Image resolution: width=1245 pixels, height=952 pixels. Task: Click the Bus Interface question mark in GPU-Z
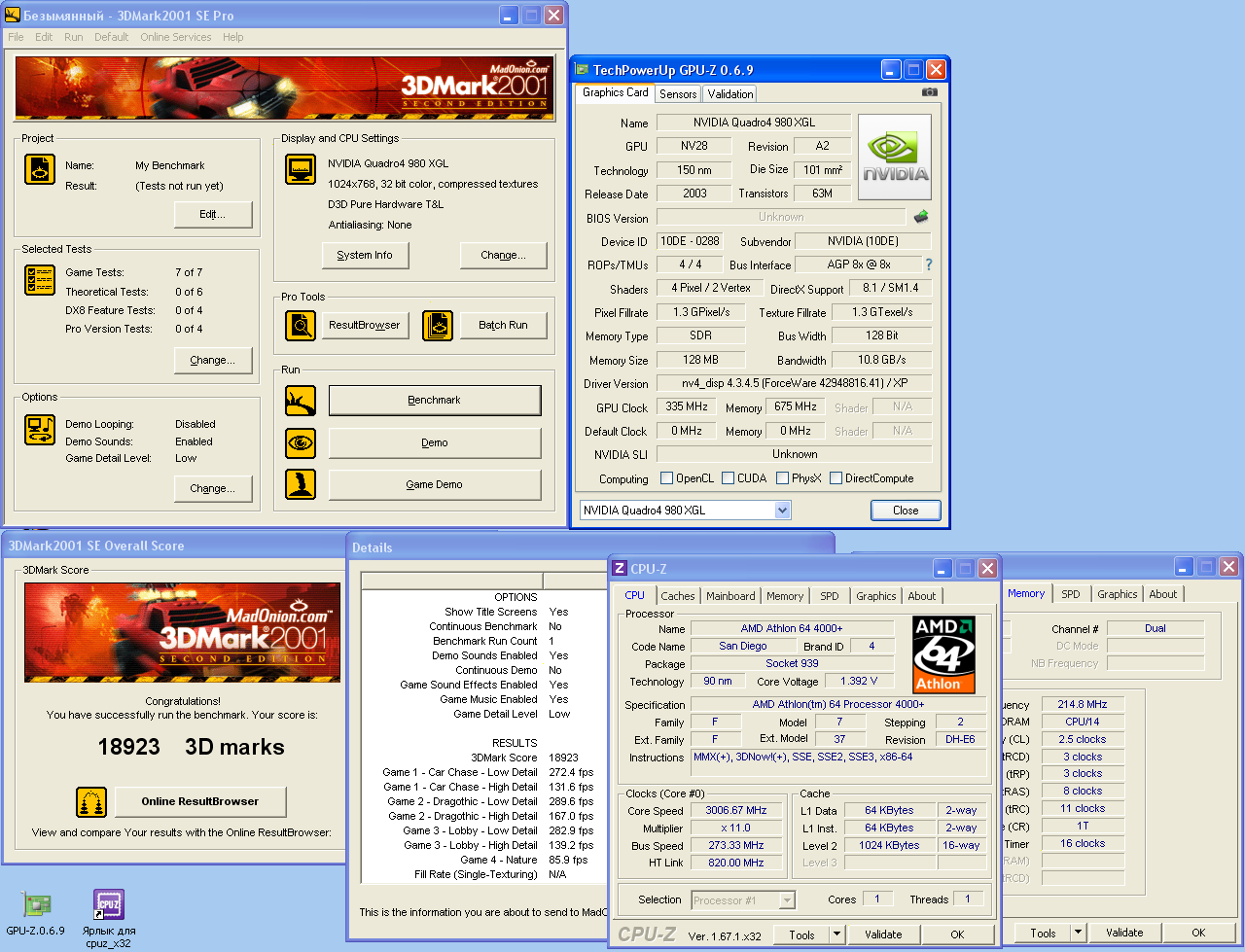(928, 264)
